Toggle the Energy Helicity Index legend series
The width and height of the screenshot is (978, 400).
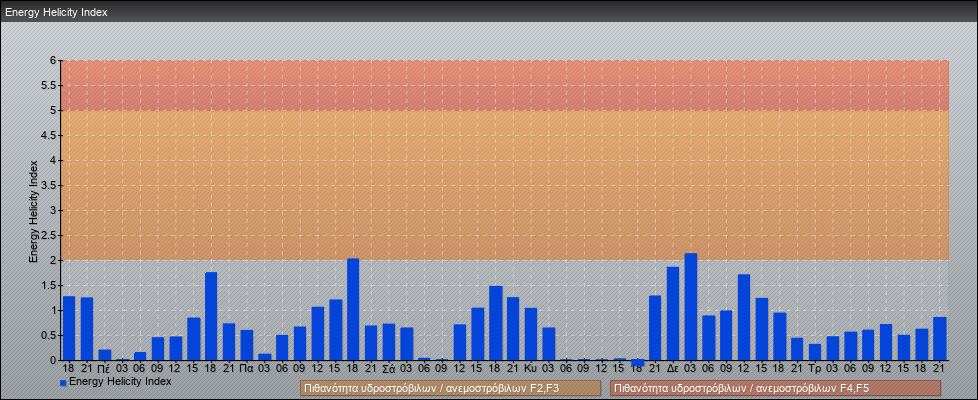[115, 381]
